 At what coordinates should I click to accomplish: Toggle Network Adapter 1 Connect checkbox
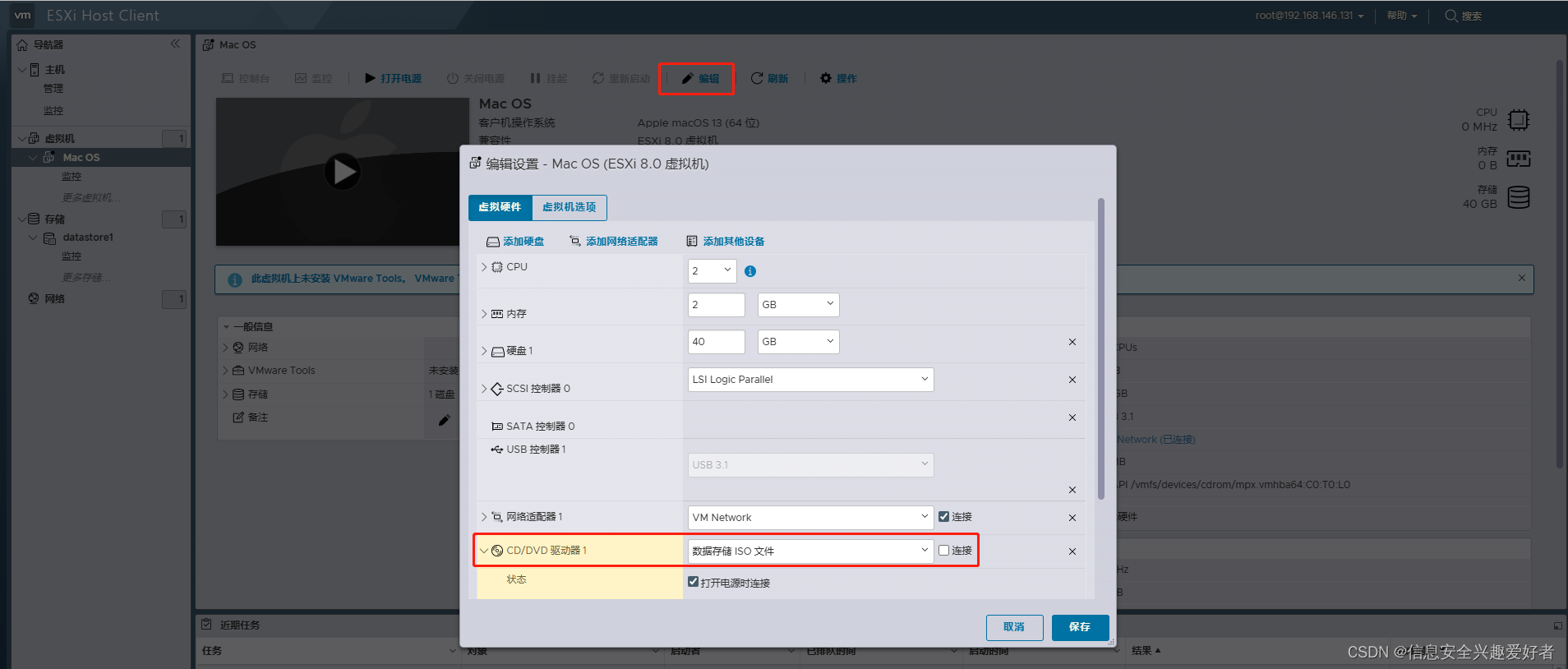(x=943, y=517)
